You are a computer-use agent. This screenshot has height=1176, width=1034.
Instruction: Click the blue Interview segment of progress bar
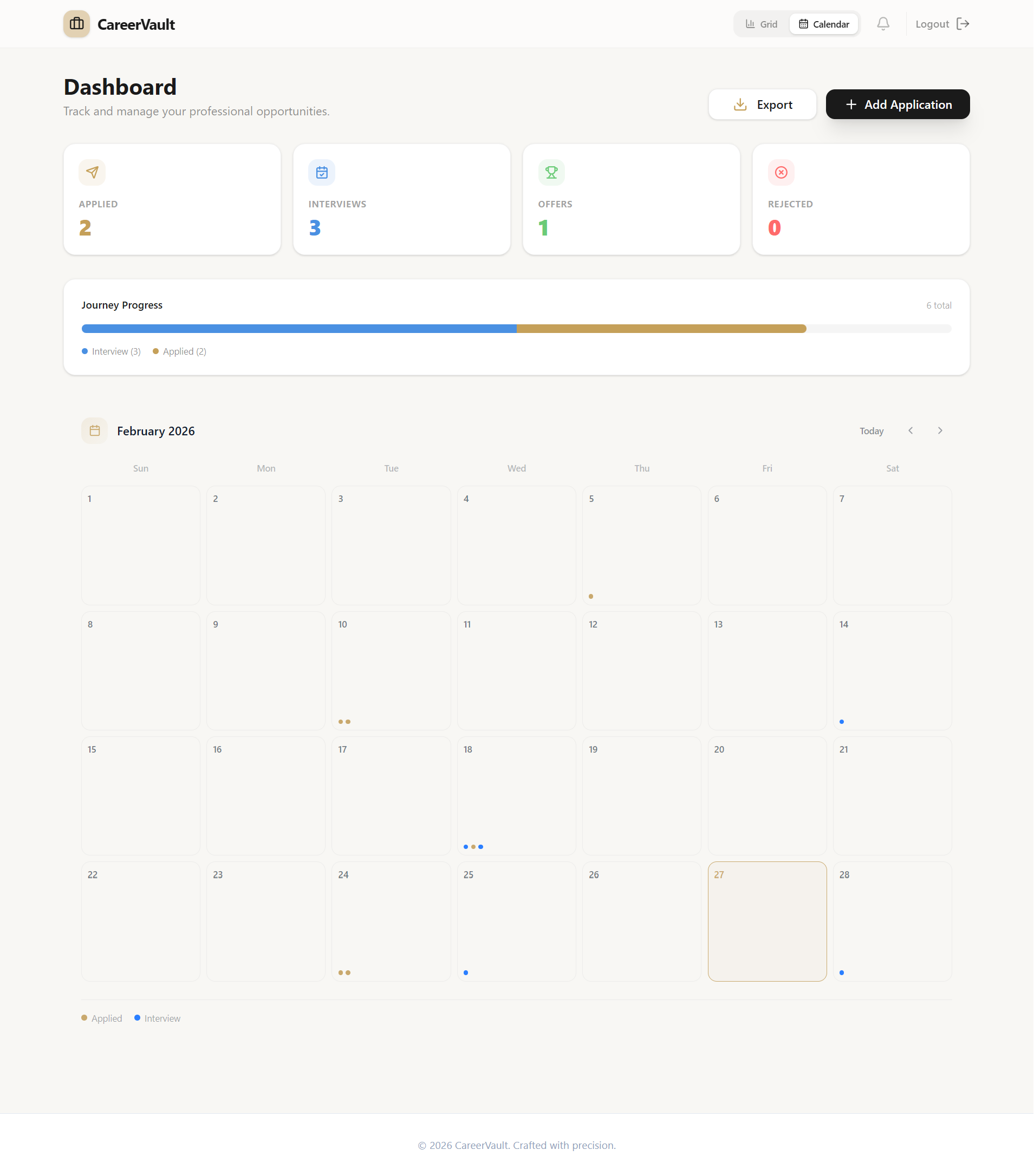pyautogui.click(x=300, y=329)
